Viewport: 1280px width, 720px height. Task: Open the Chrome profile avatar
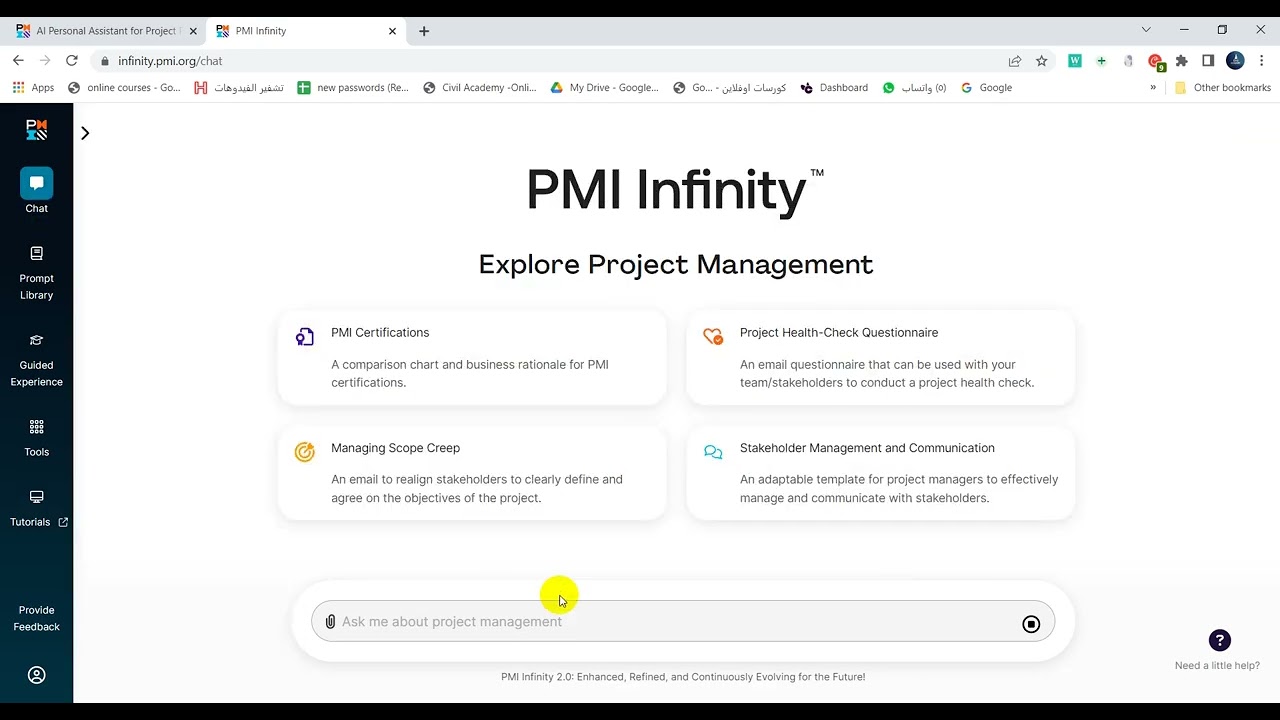coord(1235,61)
